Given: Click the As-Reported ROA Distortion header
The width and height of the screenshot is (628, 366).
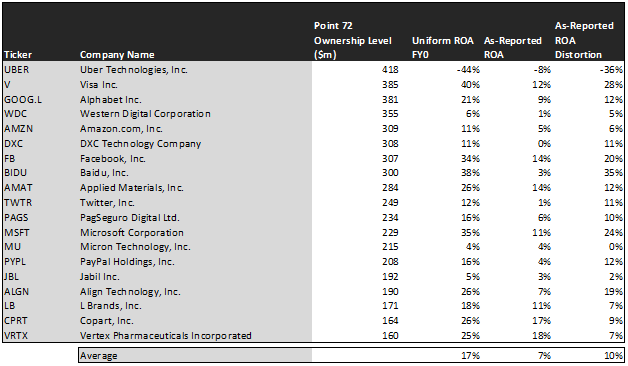Looking at the screenshot, I should 584,40.
